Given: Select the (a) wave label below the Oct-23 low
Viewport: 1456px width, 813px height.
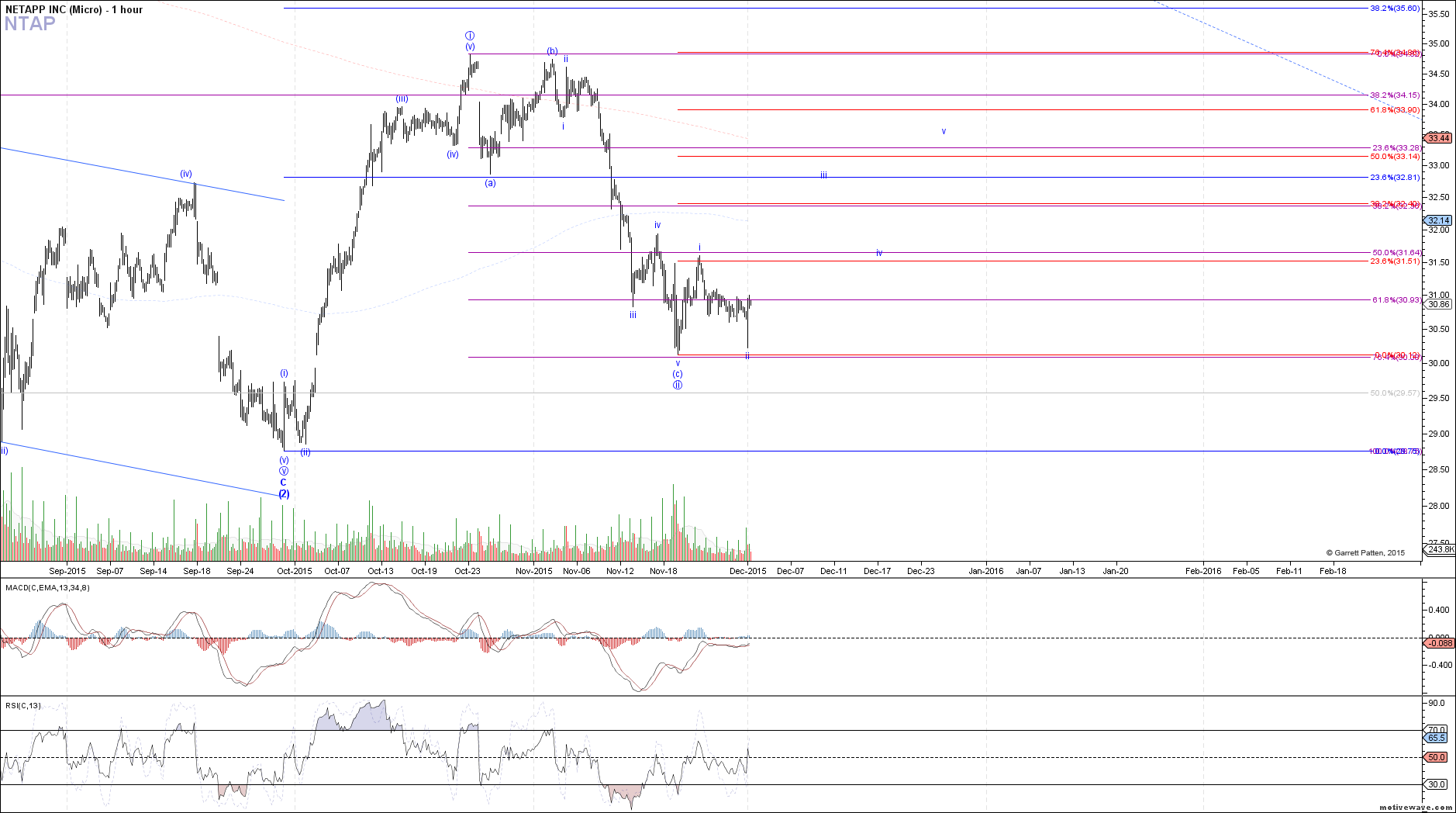Looking at the screenshot, I should 490,183.
